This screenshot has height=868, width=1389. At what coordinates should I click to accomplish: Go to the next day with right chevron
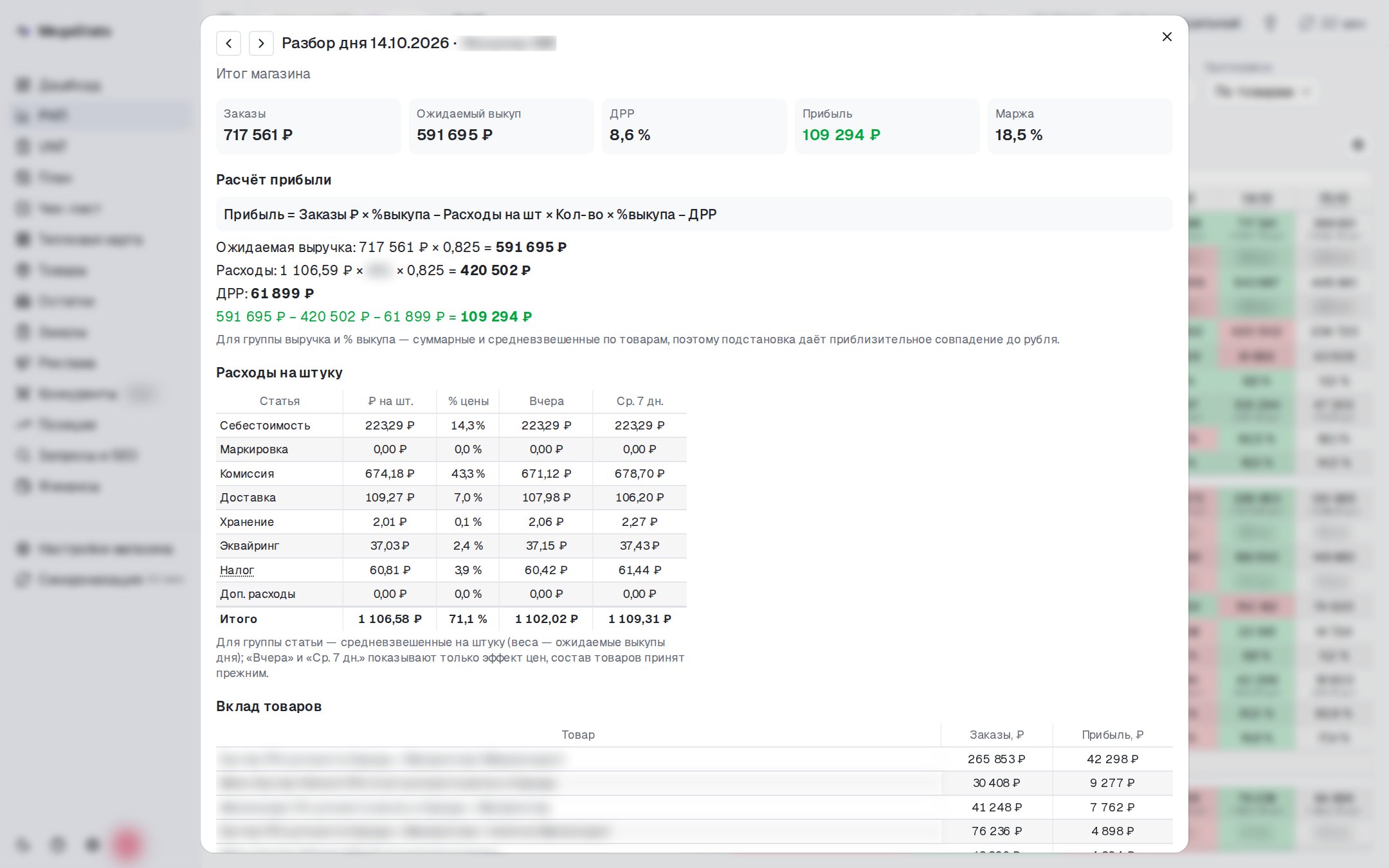[261, 43]
